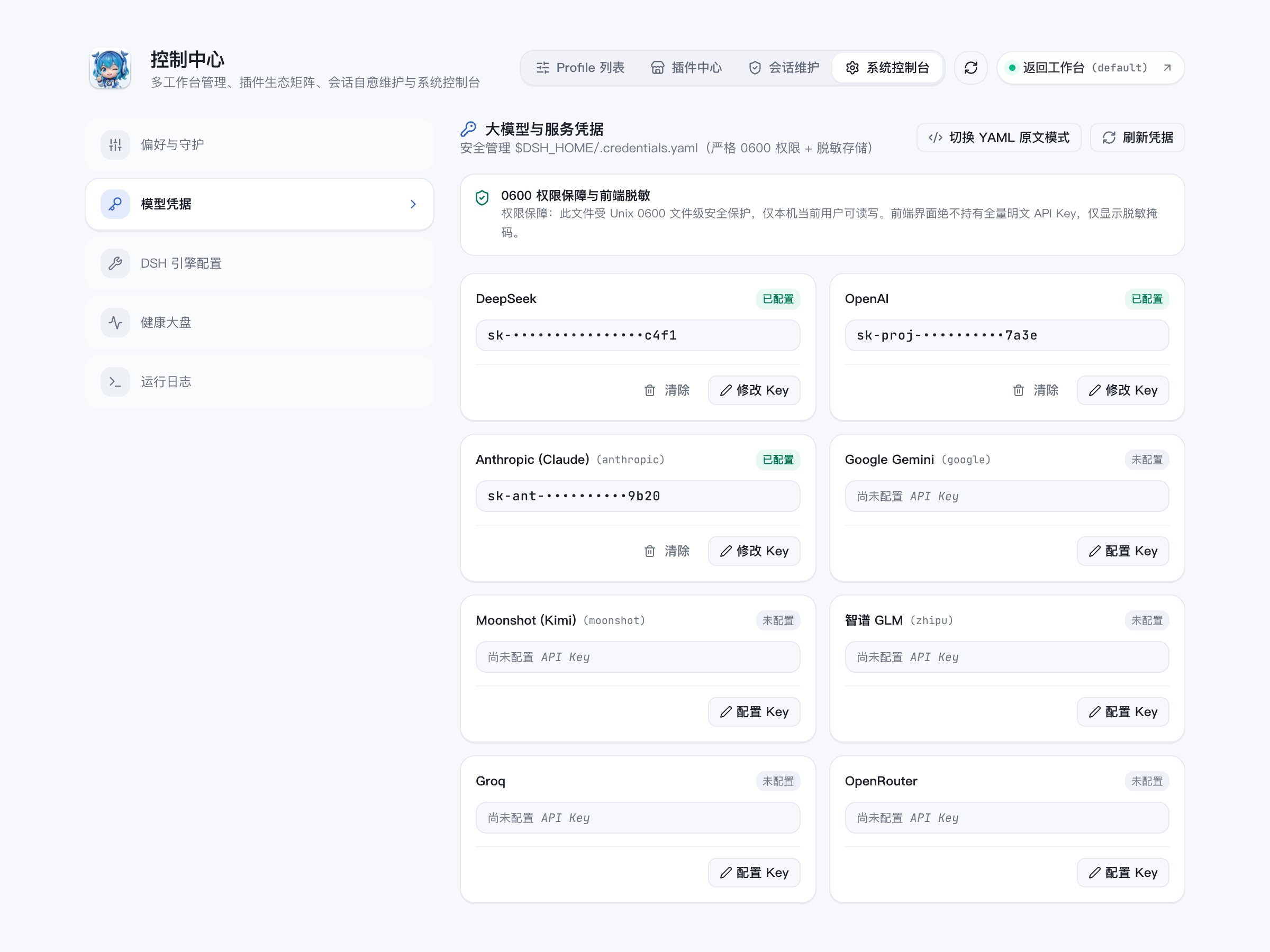
Task: Click the Anthropic masked key field
Action: 638,497
